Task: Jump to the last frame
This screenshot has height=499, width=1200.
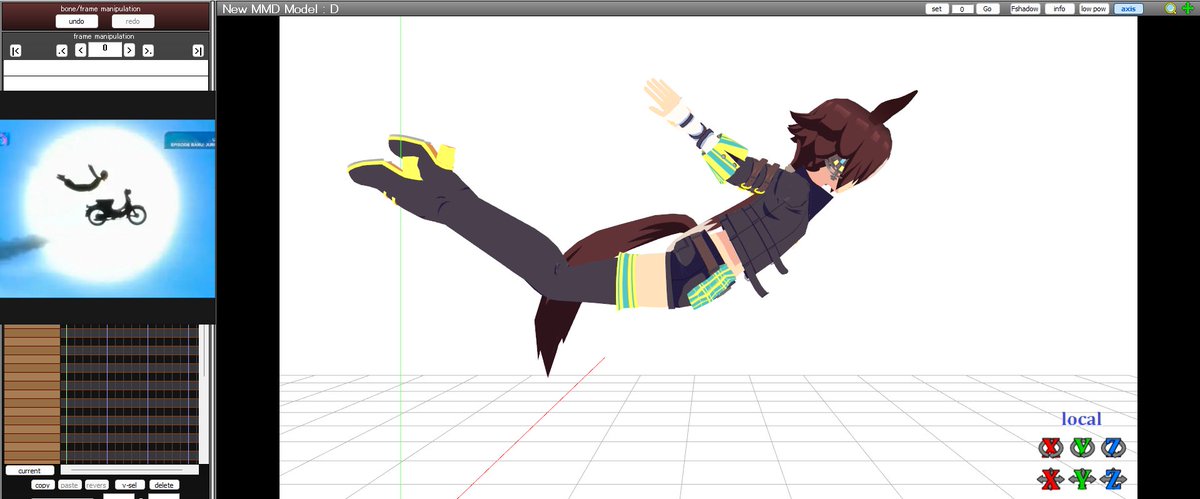Action: [x=198, y=51]
